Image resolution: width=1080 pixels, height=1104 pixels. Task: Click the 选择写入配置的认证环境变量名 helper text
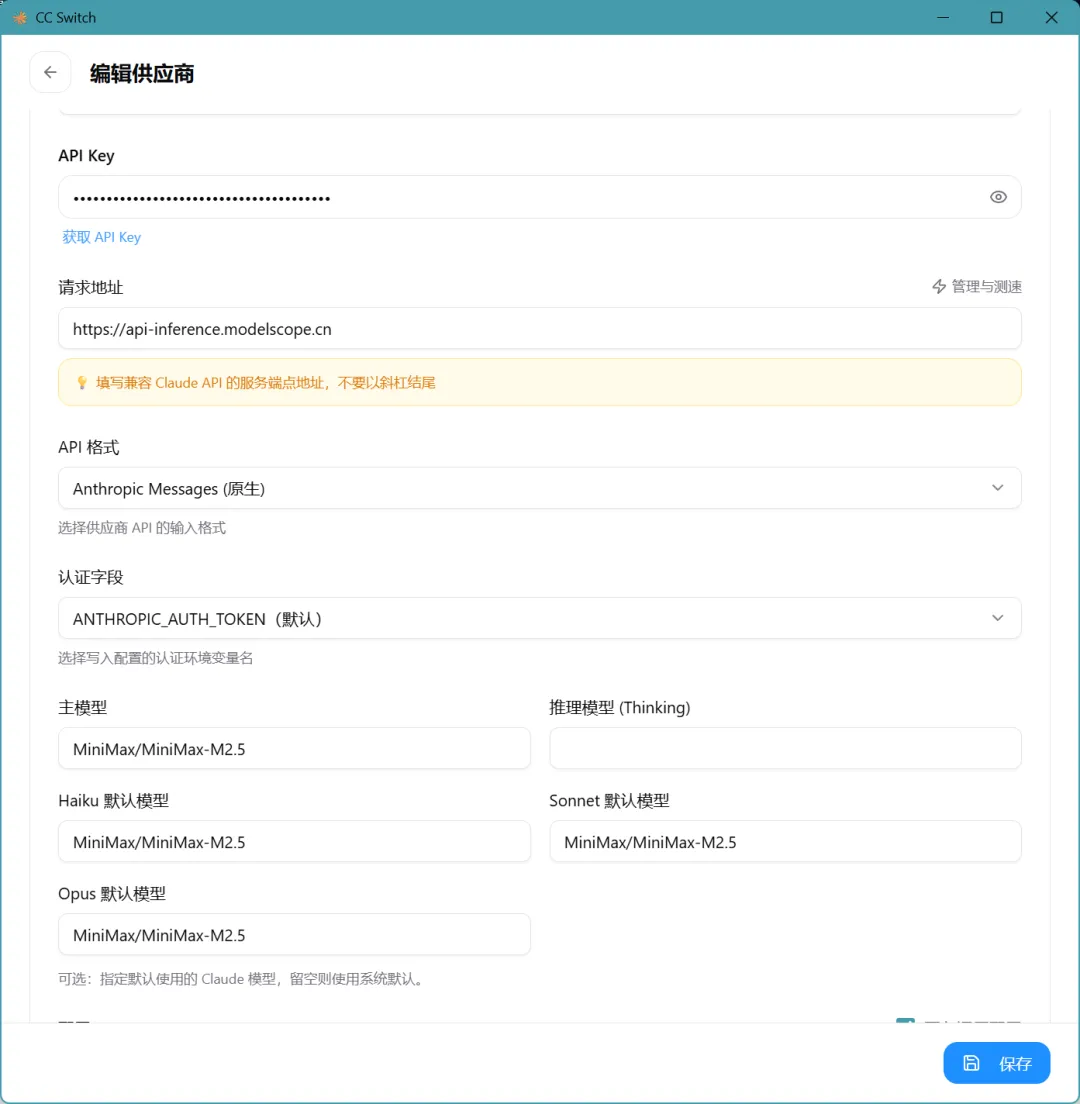tap(155, 658)
